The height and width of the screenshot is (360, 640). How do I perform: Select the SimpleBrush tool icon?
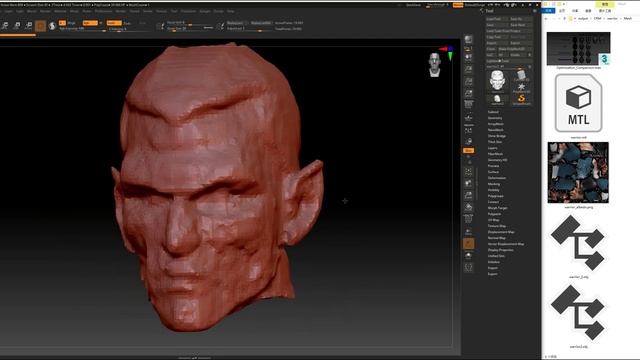pyautogui.click(x=521, y=99)
